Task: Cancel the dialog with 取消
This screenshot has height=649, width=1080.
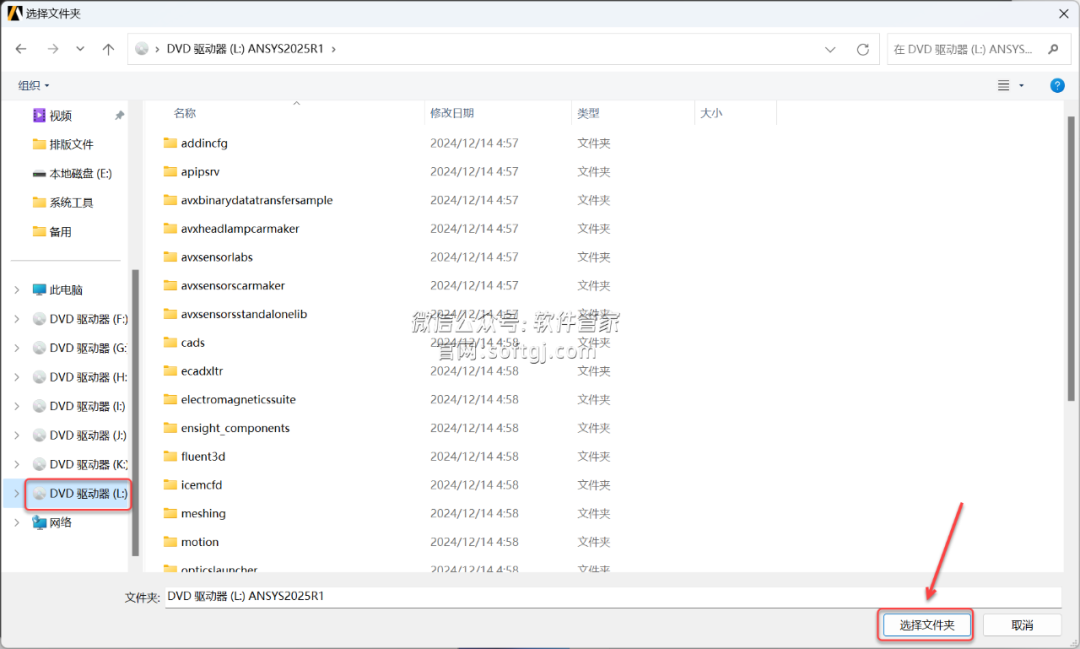Action: pos(1021,625)
